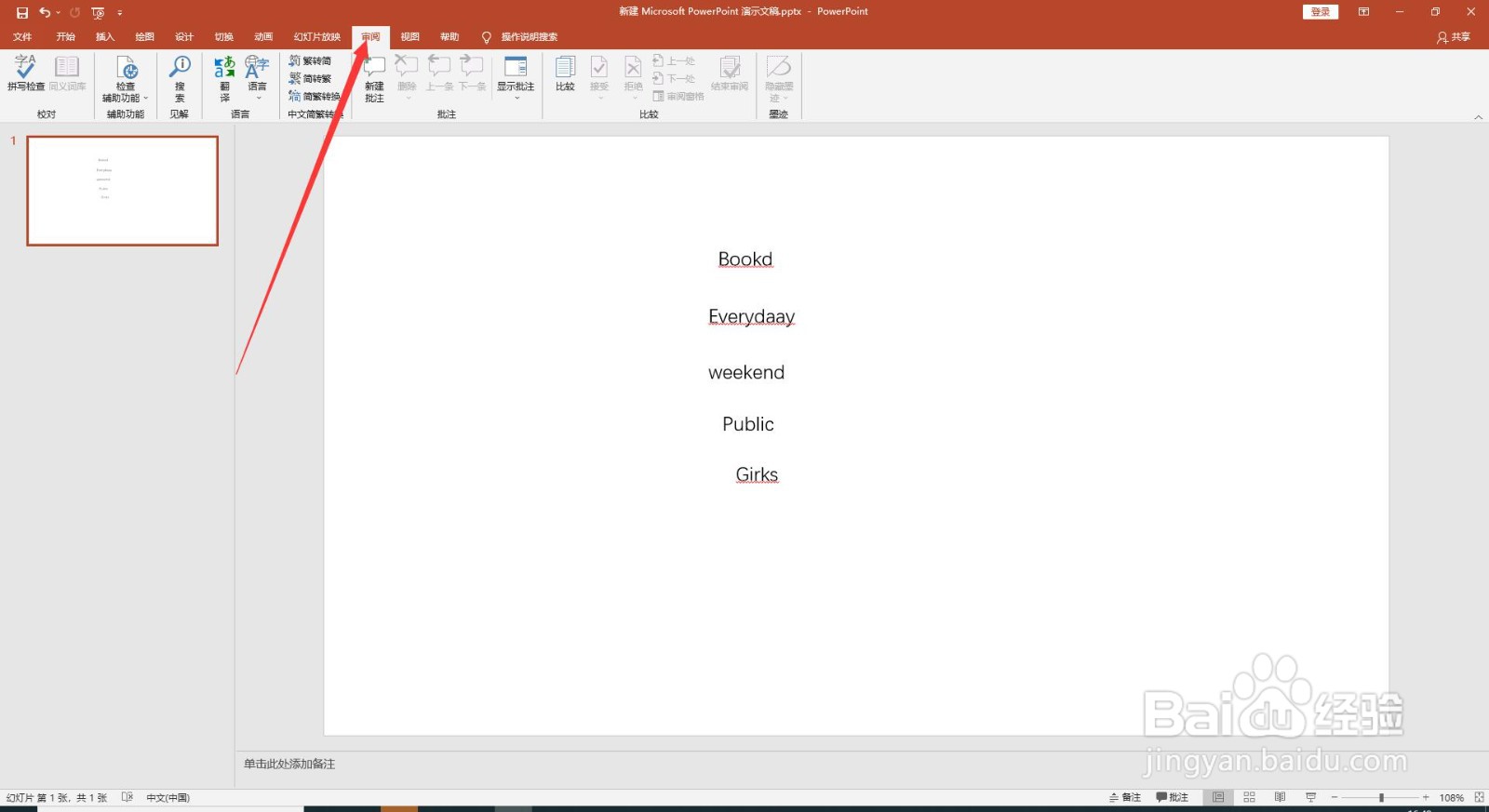Expand 检查辅助功能 dropdown arrow
The image size is (1489, 812).
click(x=146, y=98)
